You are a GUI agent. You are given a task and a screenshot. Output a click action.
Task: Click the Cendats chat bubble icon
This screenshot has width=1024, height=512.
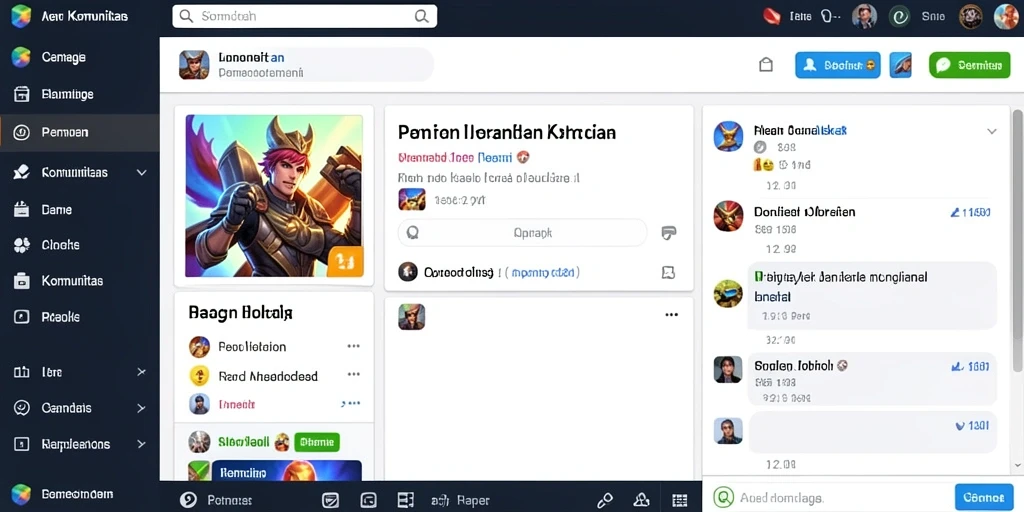[22, 408]
